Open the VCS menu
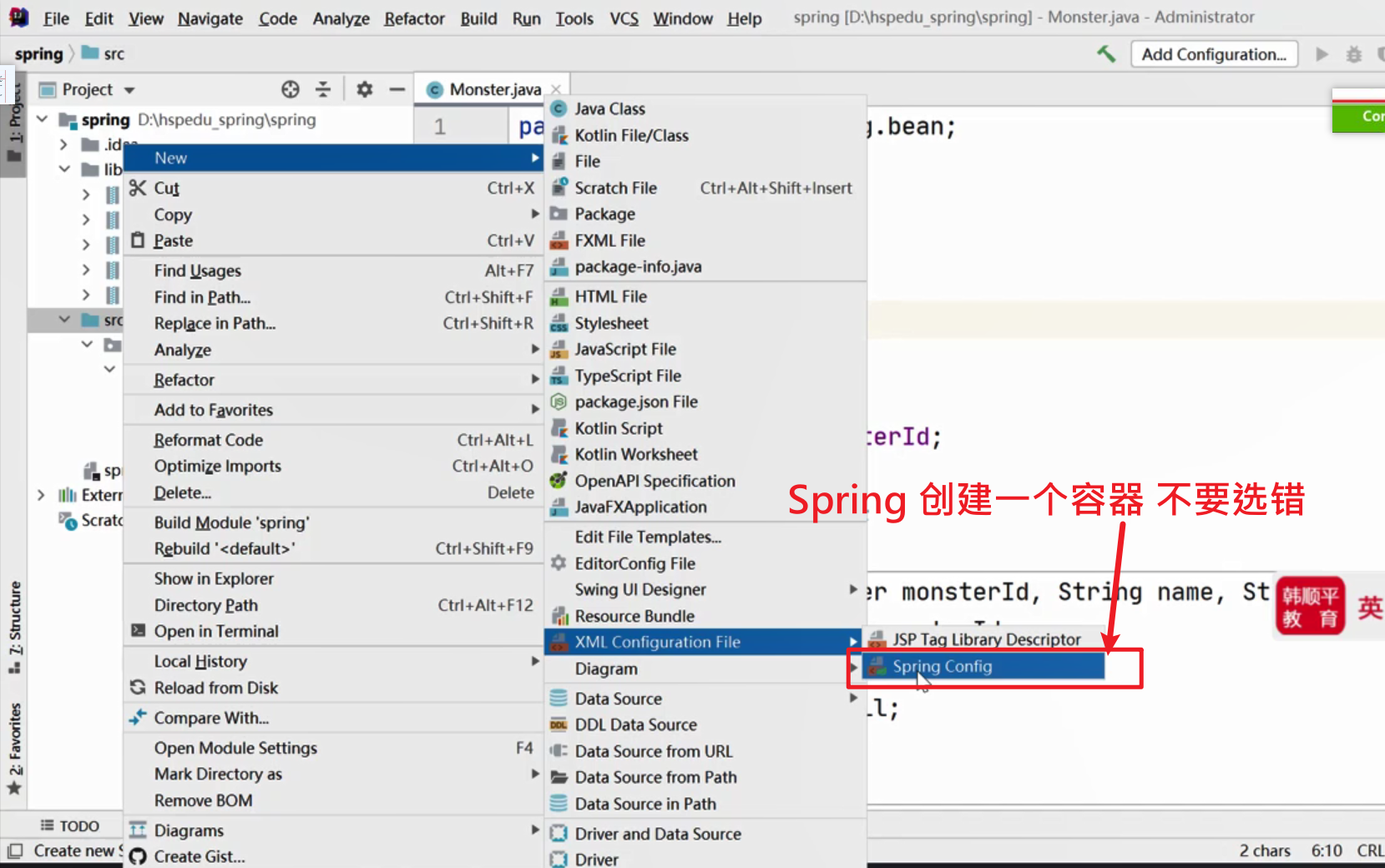Image resolution: width=1385 pixels, height=868 pixels. point(624,18)
